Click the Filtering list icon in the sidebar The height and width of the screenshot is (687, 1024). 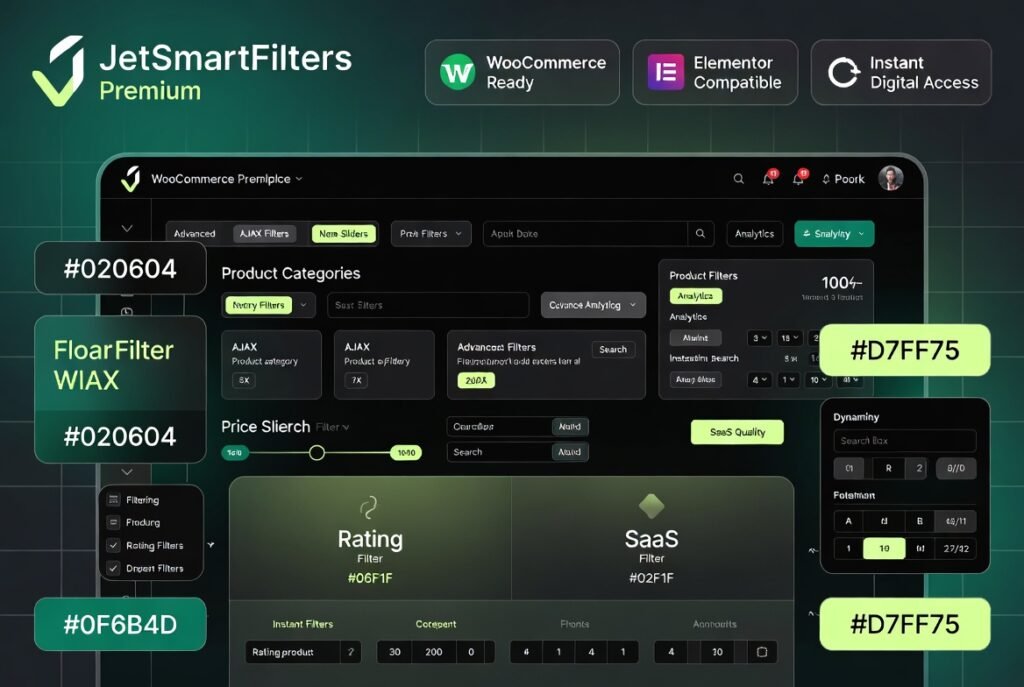[x=114, y=500]
